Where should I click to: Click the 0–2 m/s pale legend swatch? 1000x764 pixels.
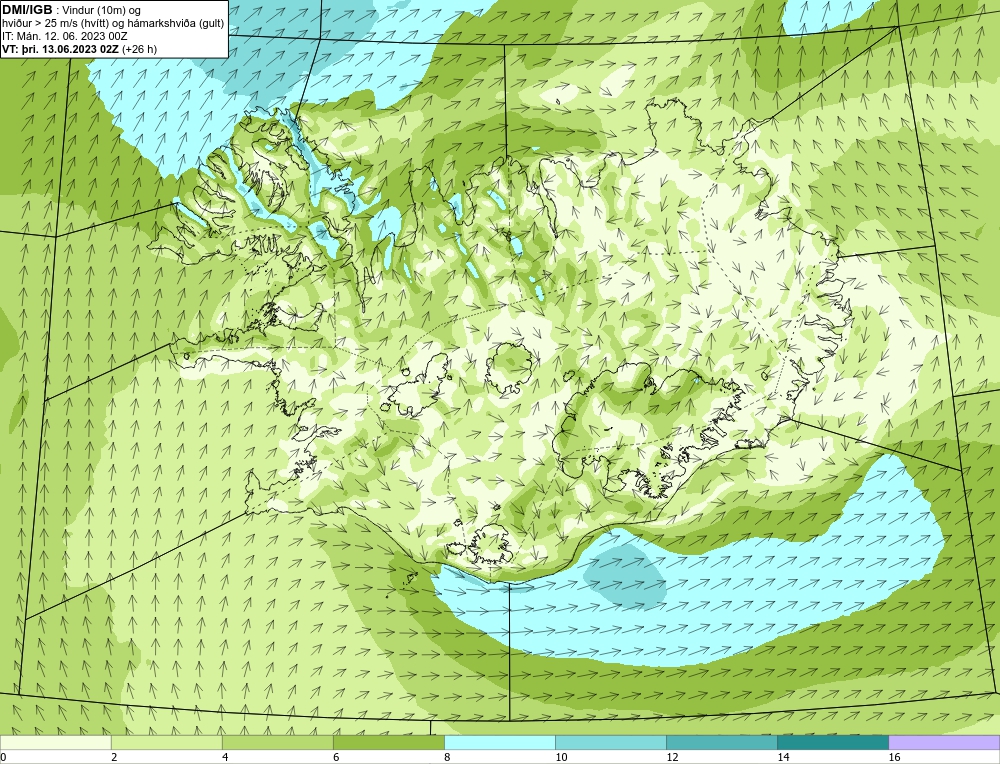(x=55, y=742)
